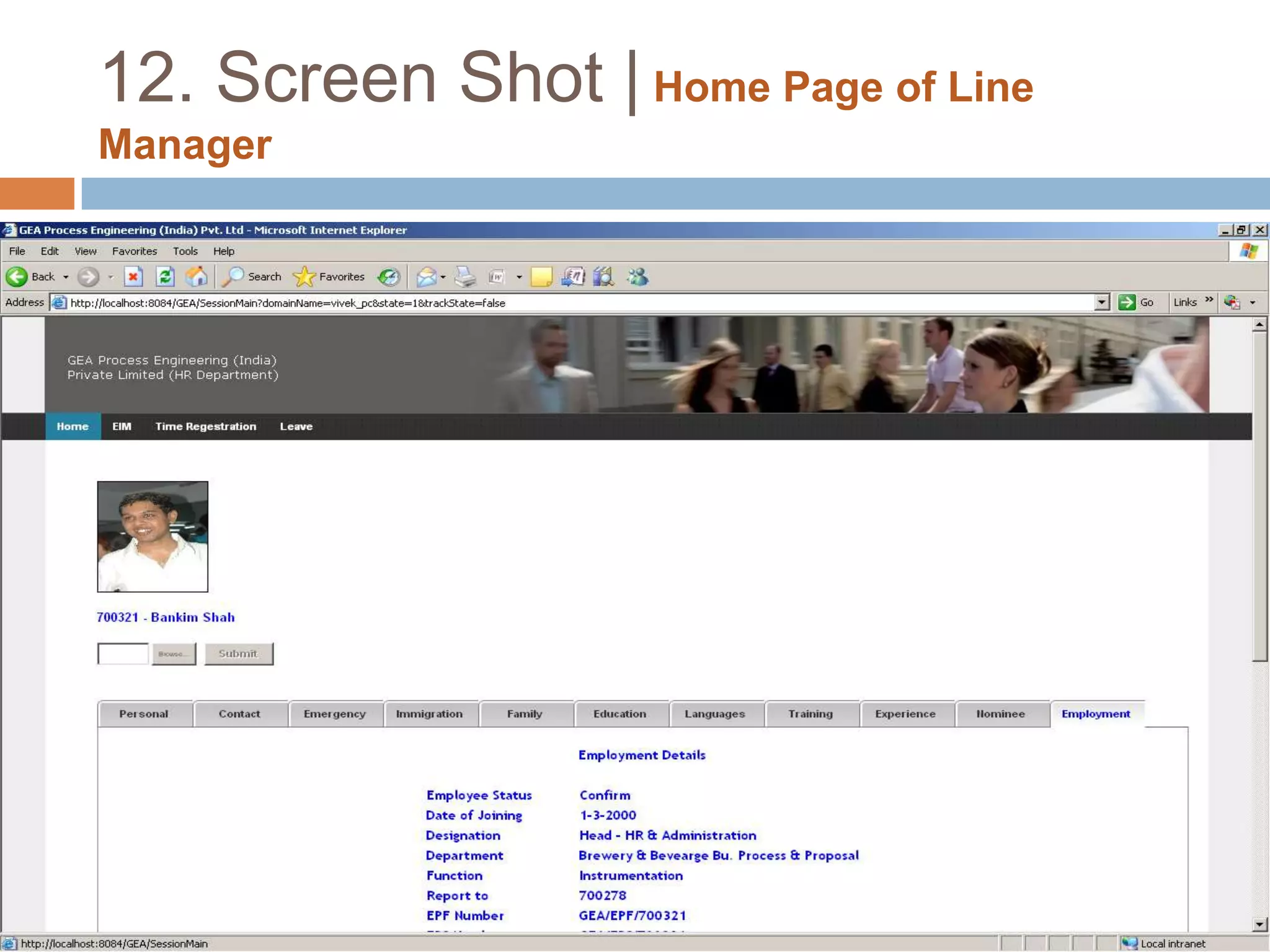The width and height of the screenshot is (1270, 952).
Task: Click the Windows flag logo icon
Action: (x=1249, y=251)
